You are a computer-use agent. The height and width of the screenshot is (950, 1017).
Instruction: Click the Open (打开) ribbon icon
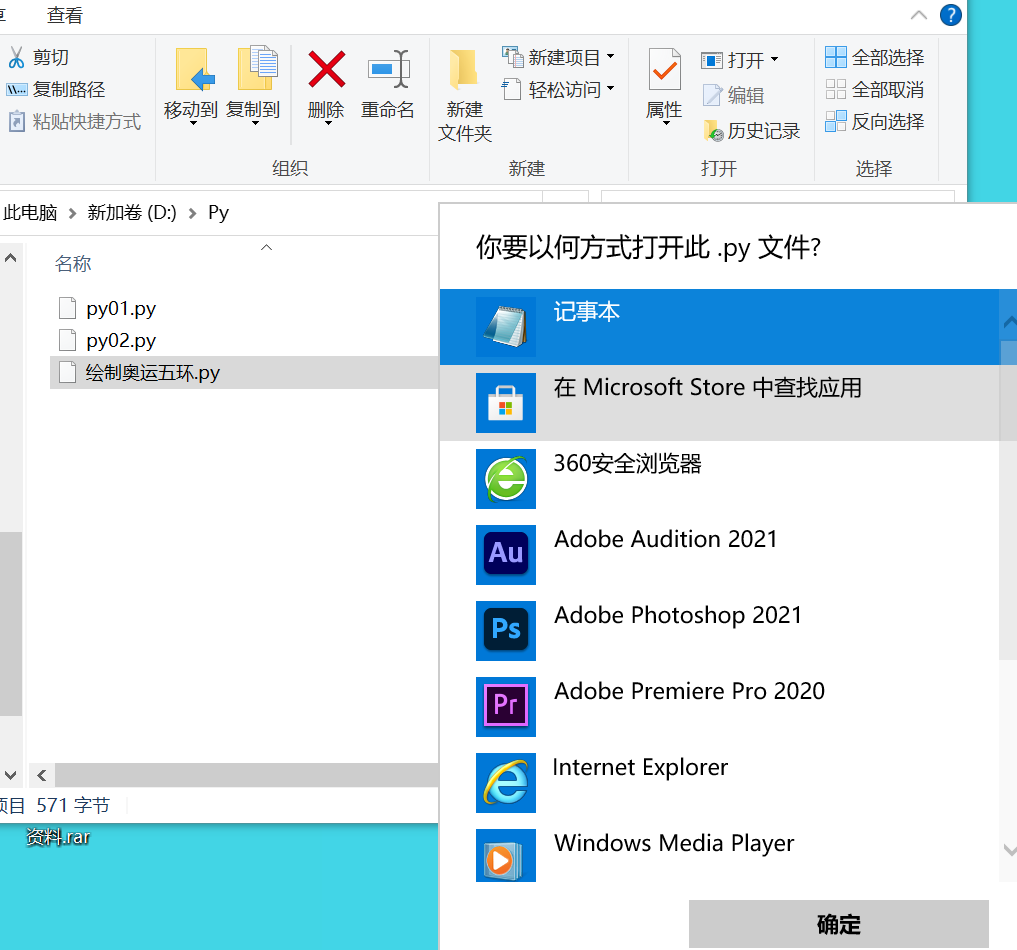(712, 61)
